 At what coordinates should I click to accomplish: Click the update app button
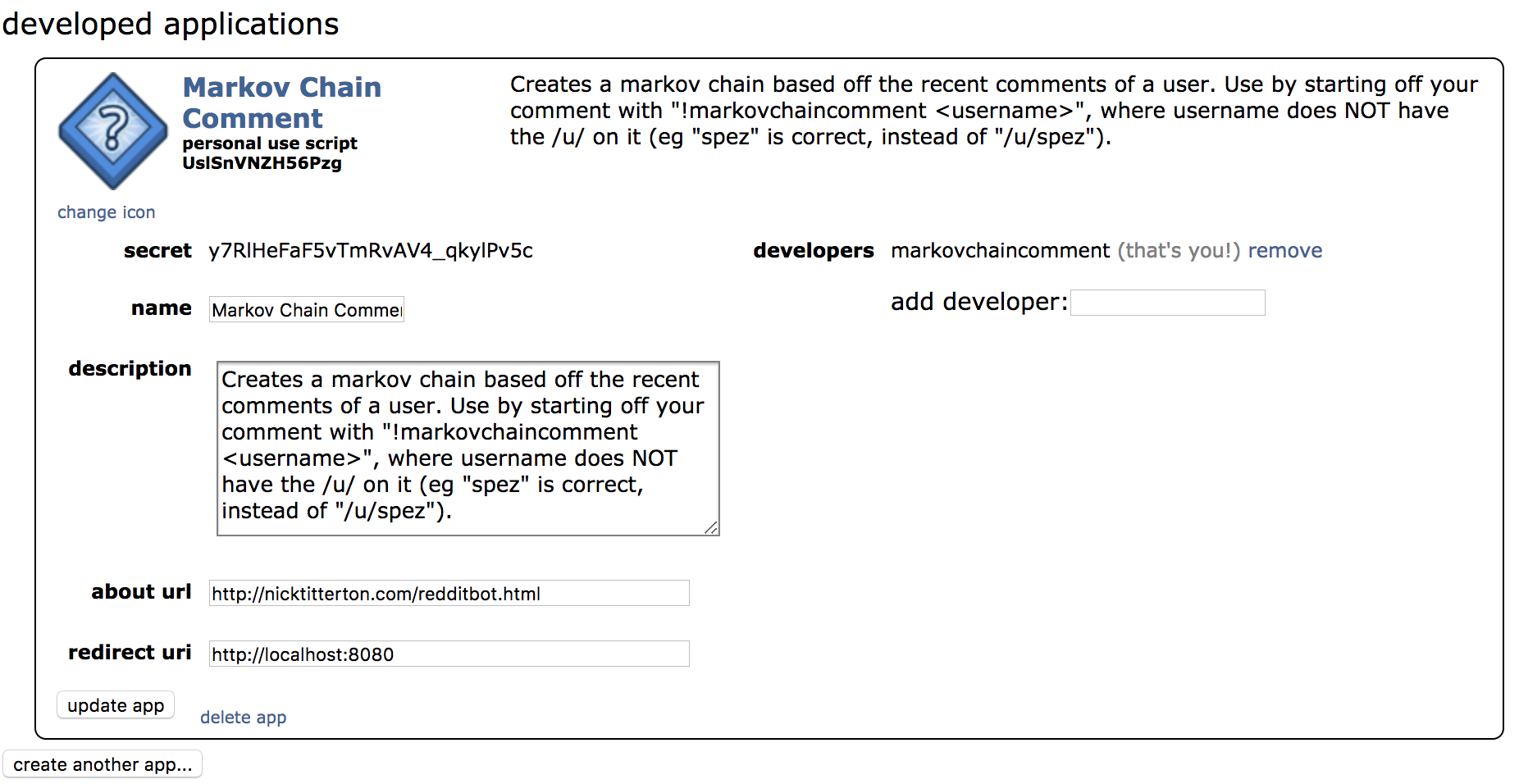[116, 705]
